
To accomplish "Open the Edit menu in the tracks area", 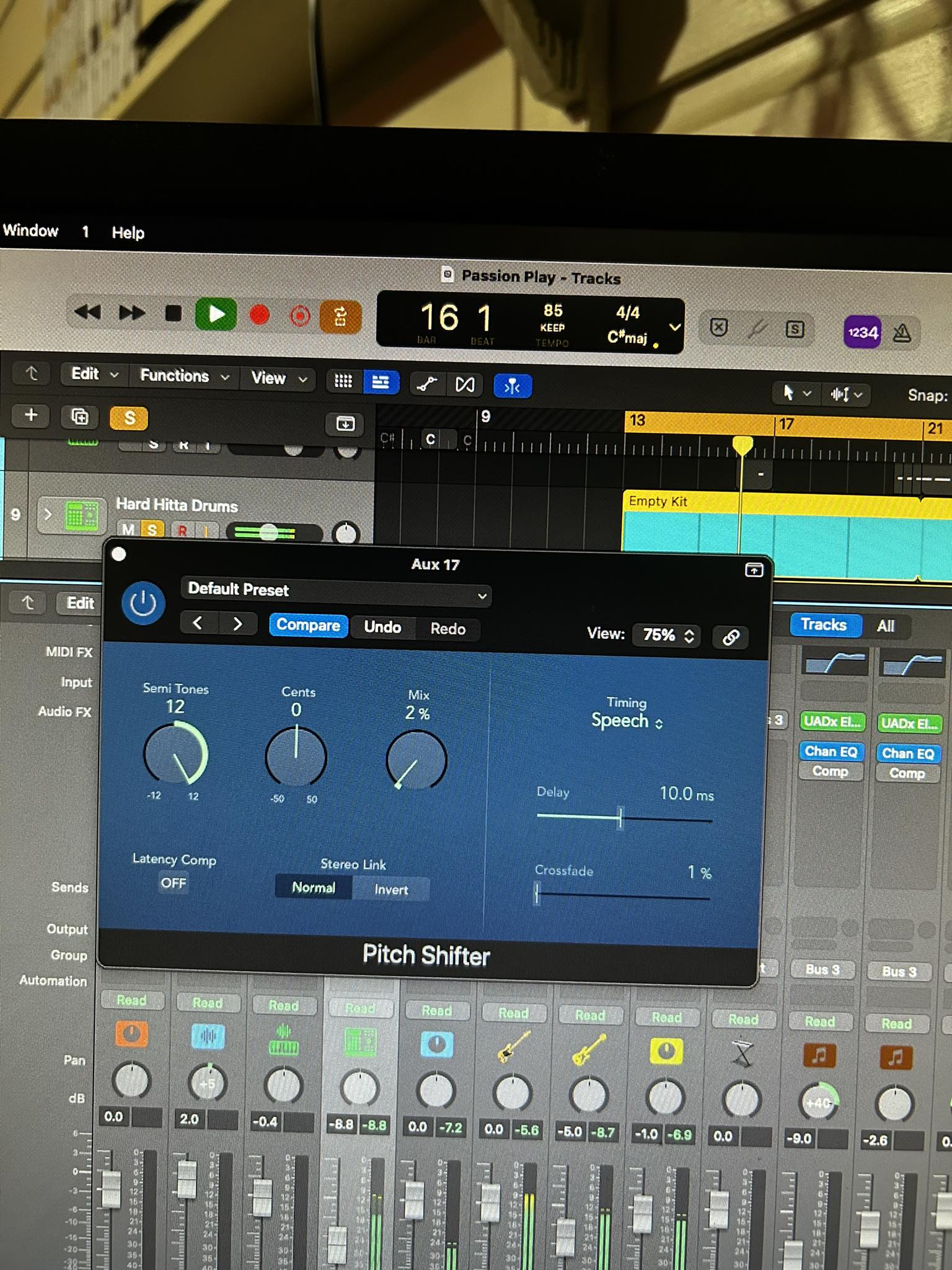I will tap(94, 374).
